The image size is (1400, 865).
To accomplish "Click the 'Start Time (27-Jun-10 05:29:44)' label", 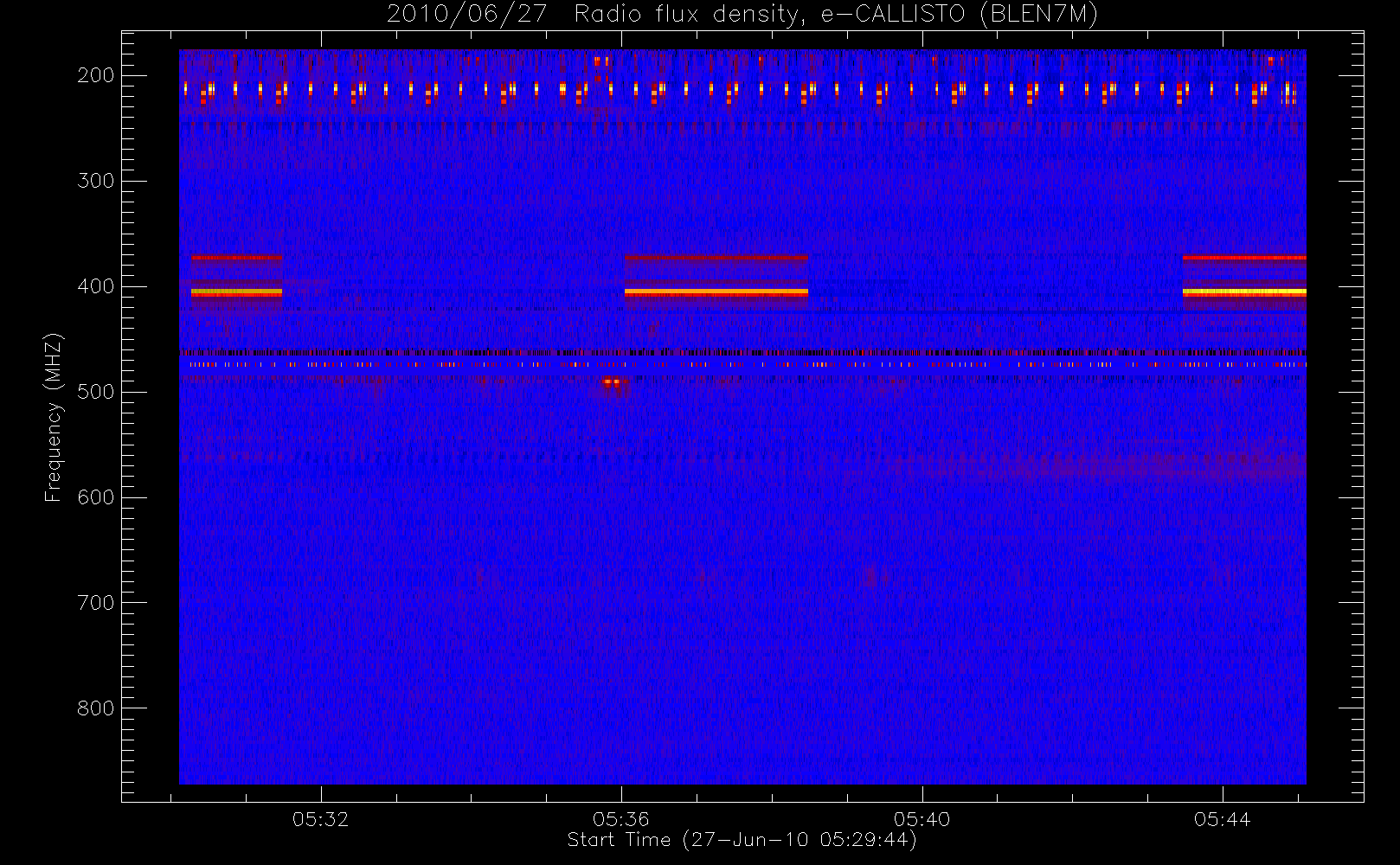I will pyautogui.click(x=742, y=840).
